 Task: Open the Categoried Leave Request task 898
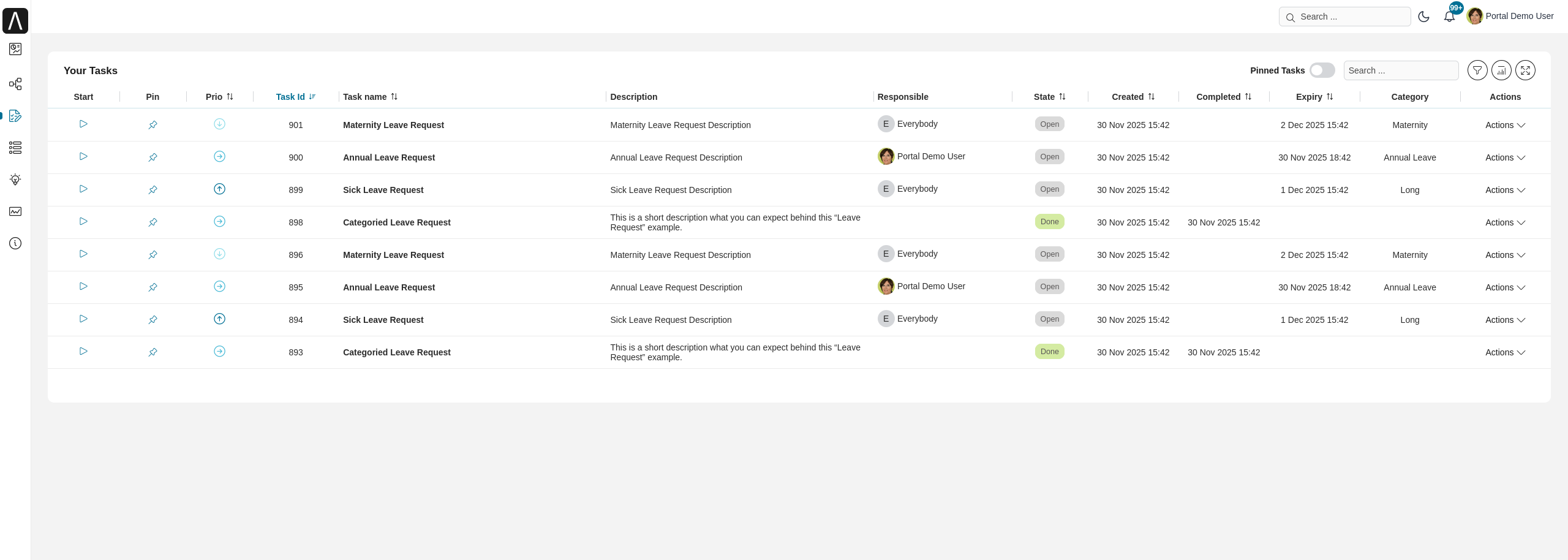pos(396,222)
